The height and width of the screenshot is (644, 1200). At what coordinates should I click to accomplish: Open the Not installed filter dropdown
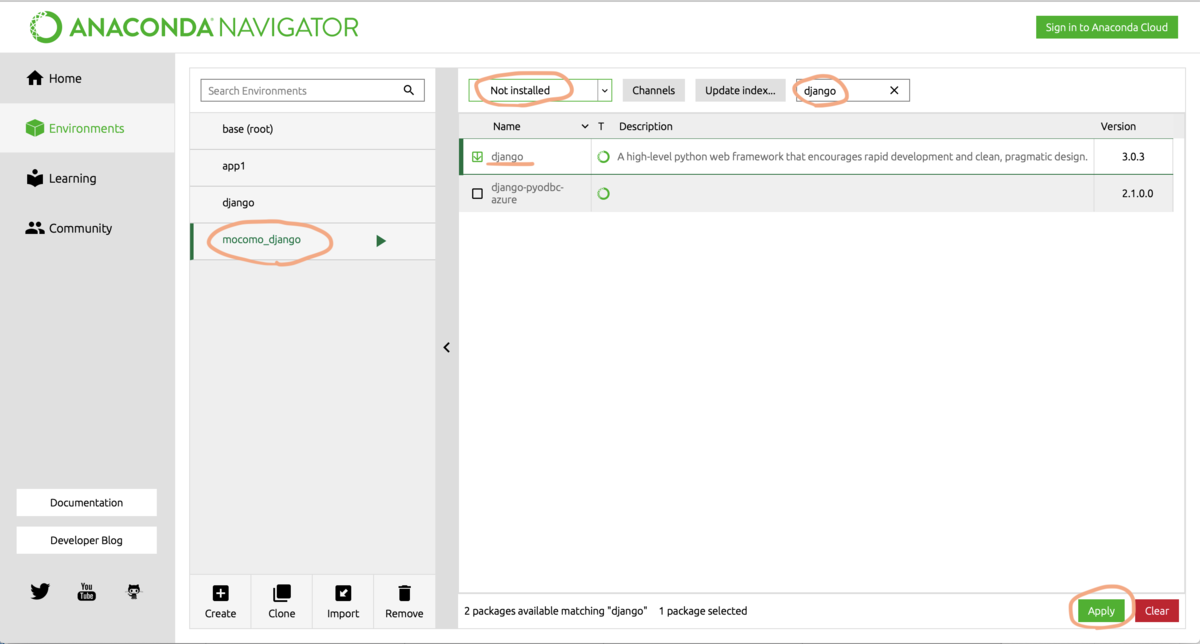[x=604, y=90]
